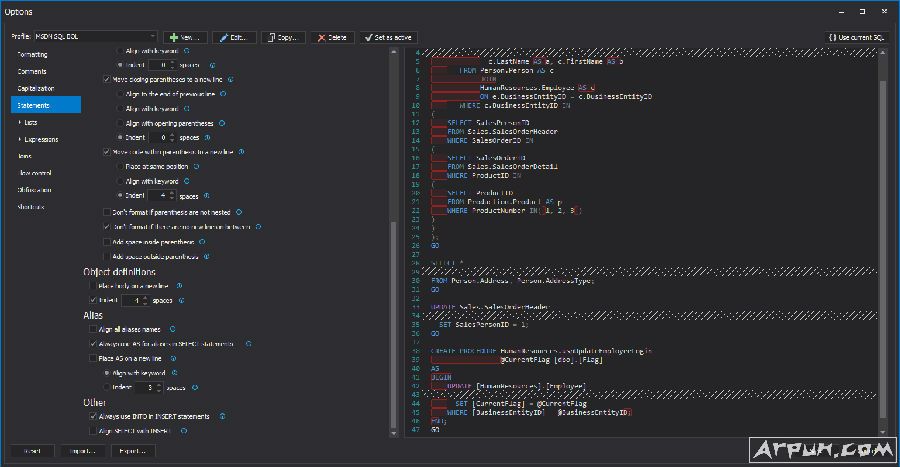Click info icon beside Always use AS for aliases
Viewport: 900px width, 467px height.
pyautogui.click(x=249, y=344)
